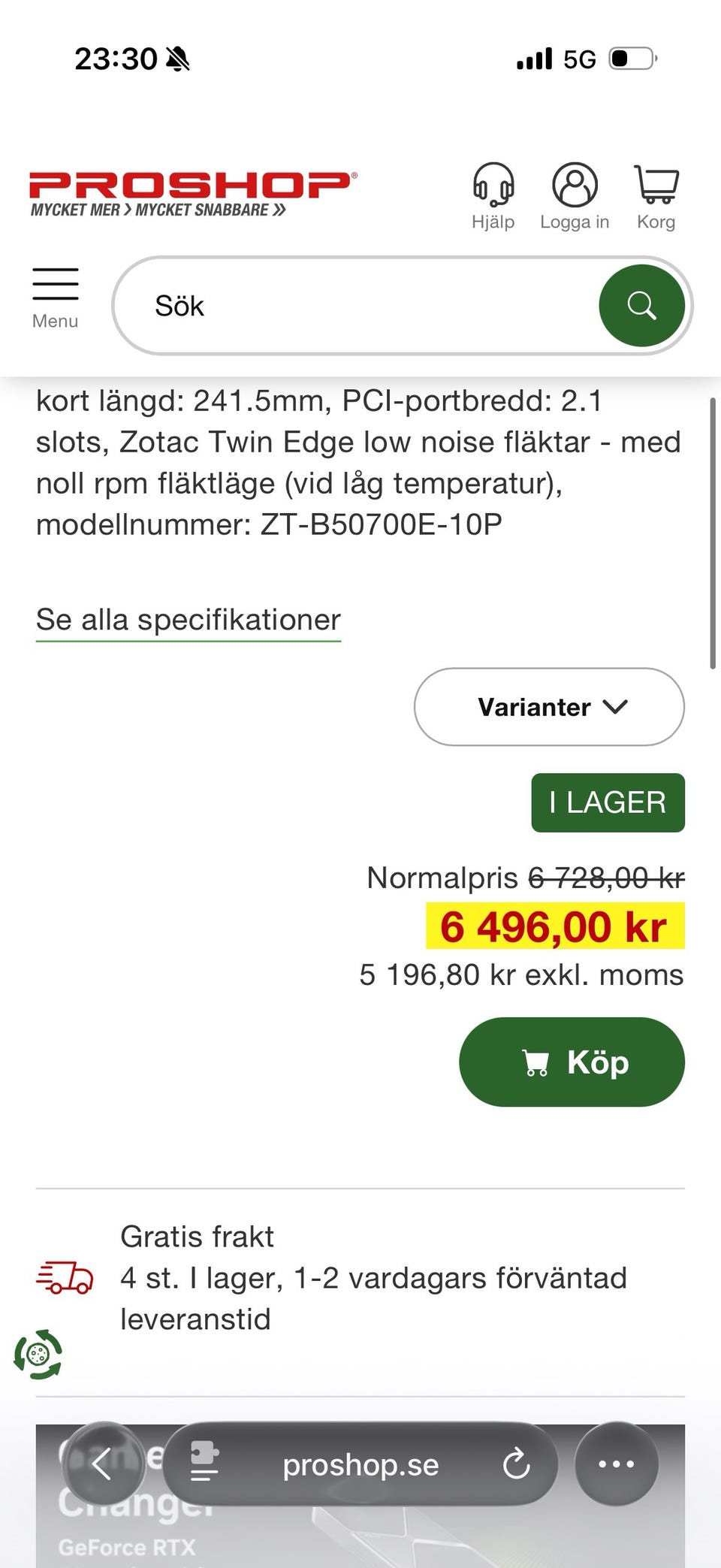Open the Korg shopping cart

coord(656,186)
